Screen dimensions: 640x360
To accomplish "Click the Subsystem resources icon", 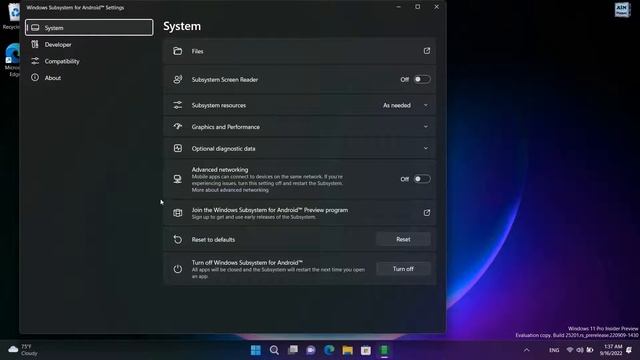I will click(178, 105).
